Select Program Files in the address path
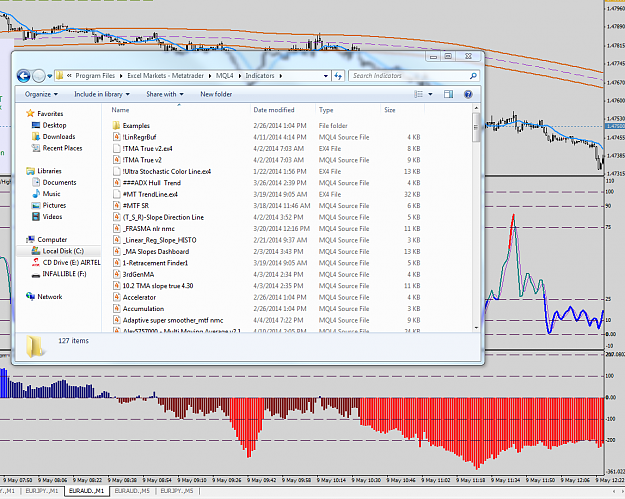The width and height of the screenshot is (625, 499). coord(95,76)
